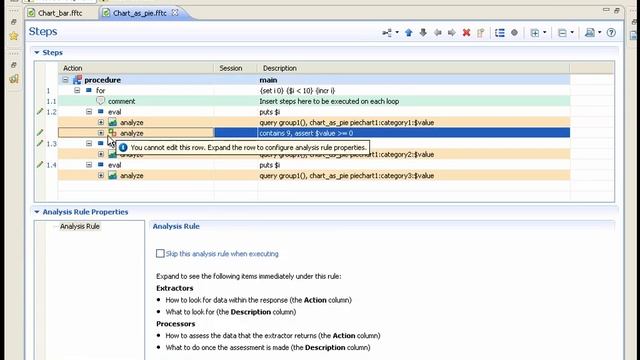
Task: Click the blue step list toolbar icon
Action: point(500,33)
